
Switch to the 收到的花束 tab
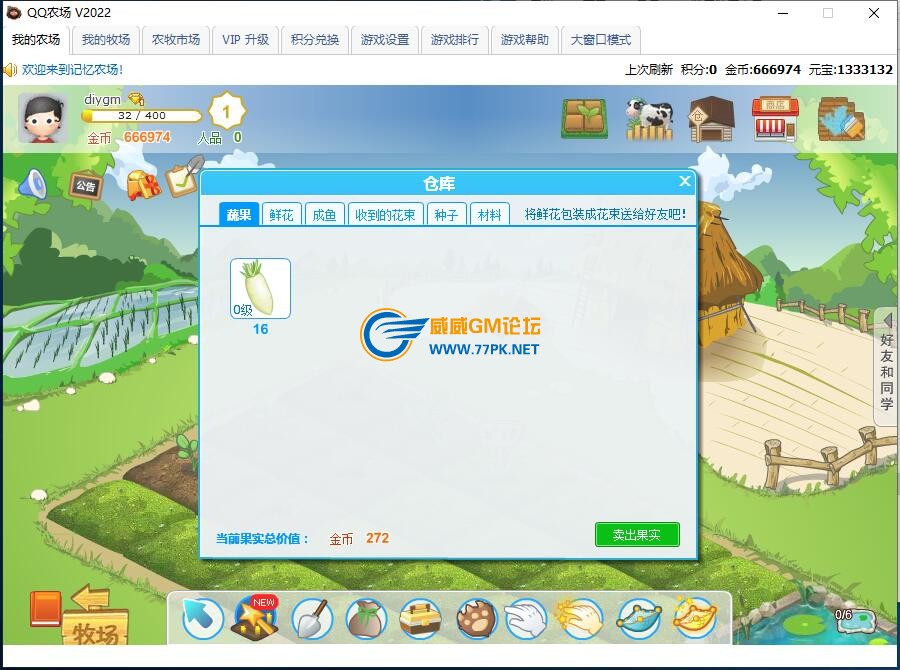pos(385,215)
